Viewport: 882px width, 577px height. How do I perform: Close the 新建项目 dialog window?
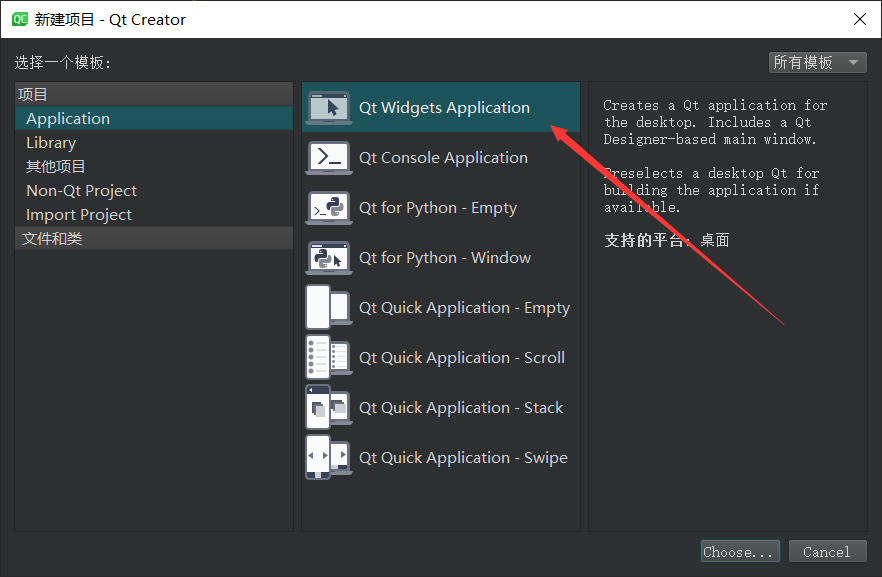860,19
